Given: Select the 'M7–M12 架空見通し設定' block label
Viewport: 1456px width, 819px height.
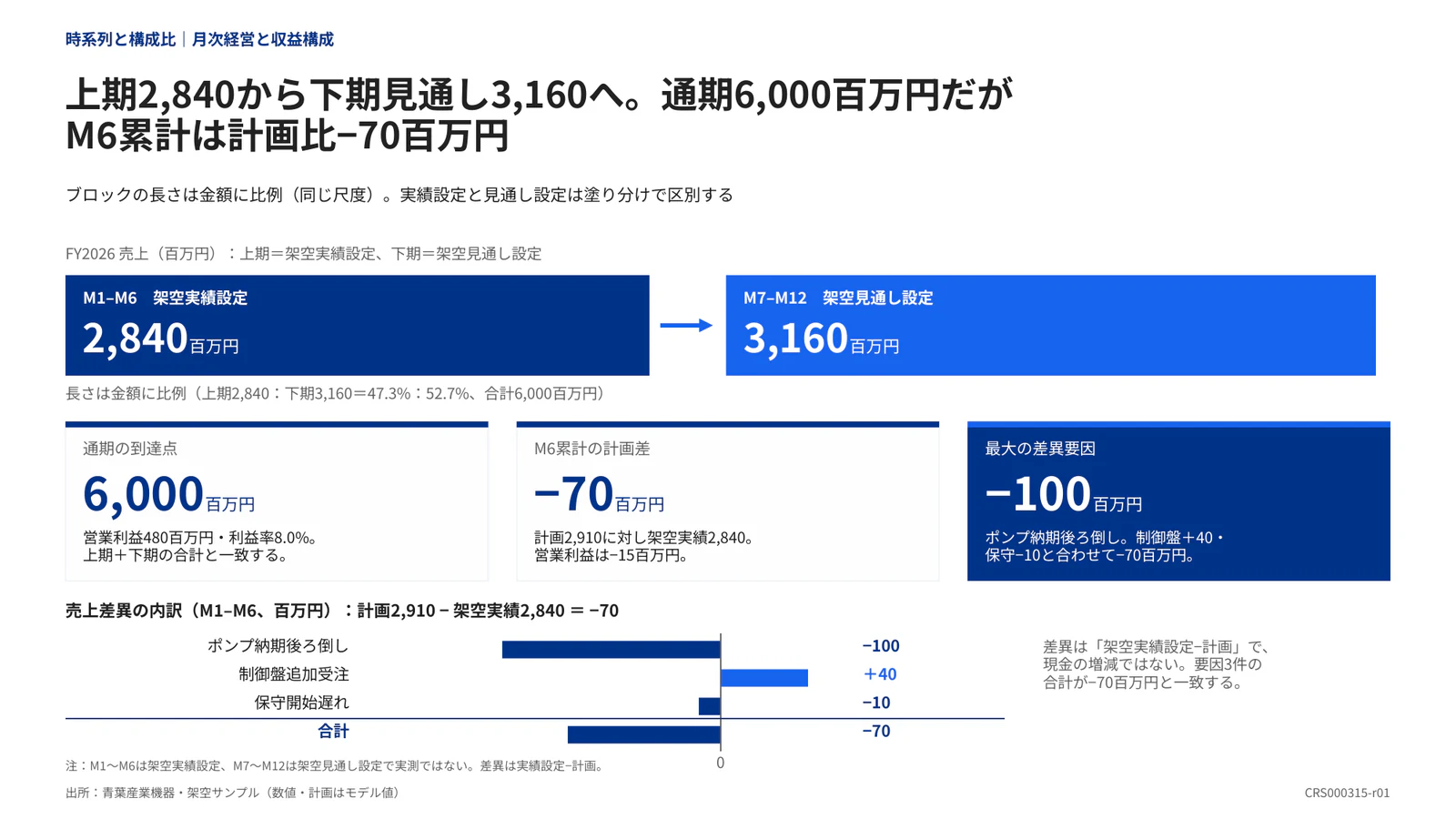Looking at the screenshot, I should [x=838, y=298].
